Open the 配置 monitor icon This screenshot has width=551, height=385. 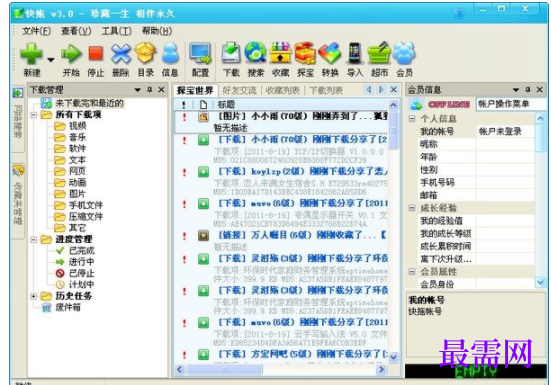pos(200,54)
